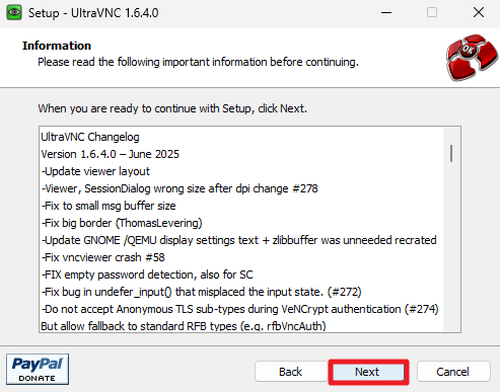Image resolution: width=500 pixels, height=392 pixels.
Task: Place cursor on 'UltraVNC Changelog' line
Action: point(90,137)
